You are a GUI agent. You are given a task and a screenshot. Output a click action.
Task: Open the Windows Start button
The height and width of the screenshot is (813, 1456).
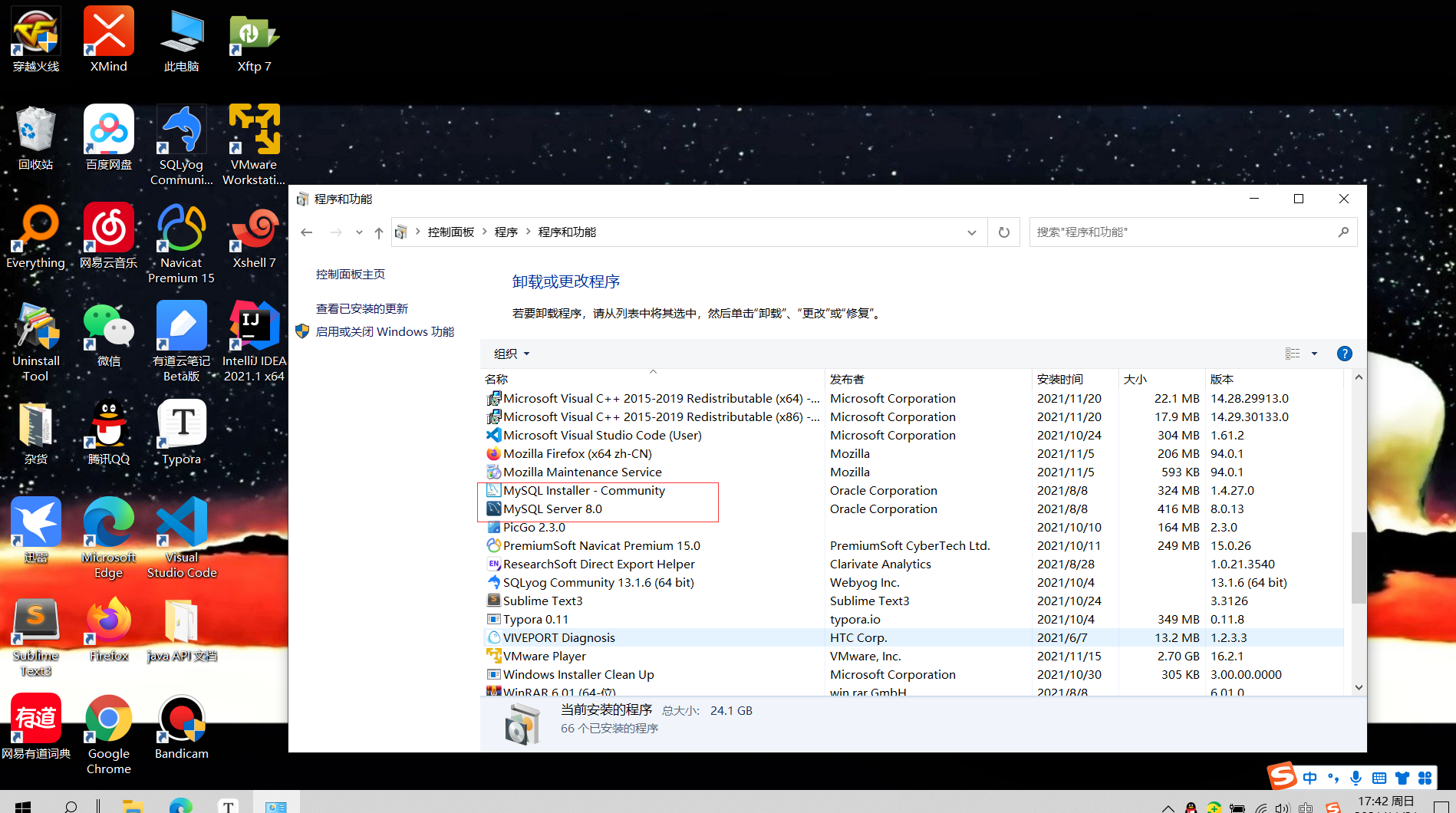(x=23, y=805)
